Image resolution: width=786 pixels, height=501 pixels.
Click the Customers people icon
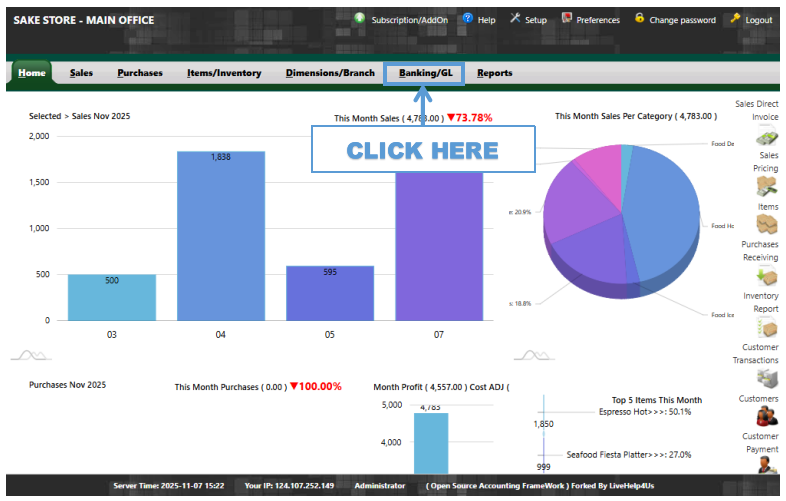tap(766, 416)
